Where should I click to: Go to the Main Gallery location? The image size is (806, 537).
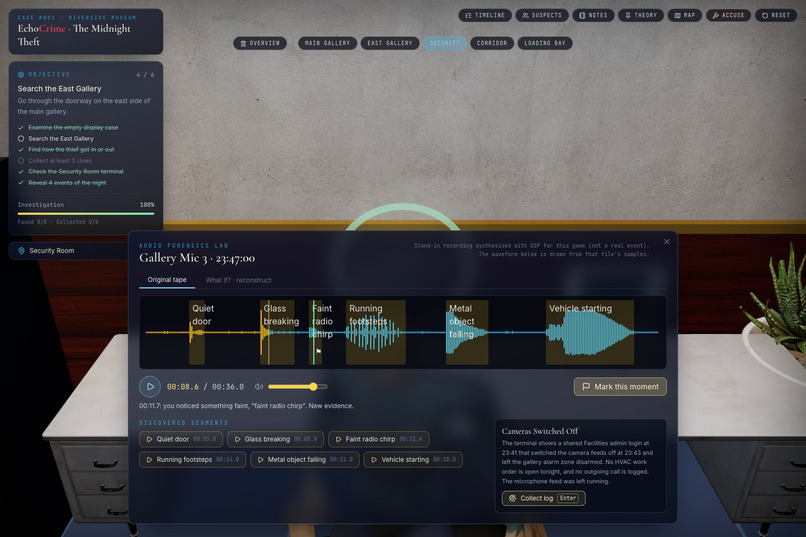327,43
